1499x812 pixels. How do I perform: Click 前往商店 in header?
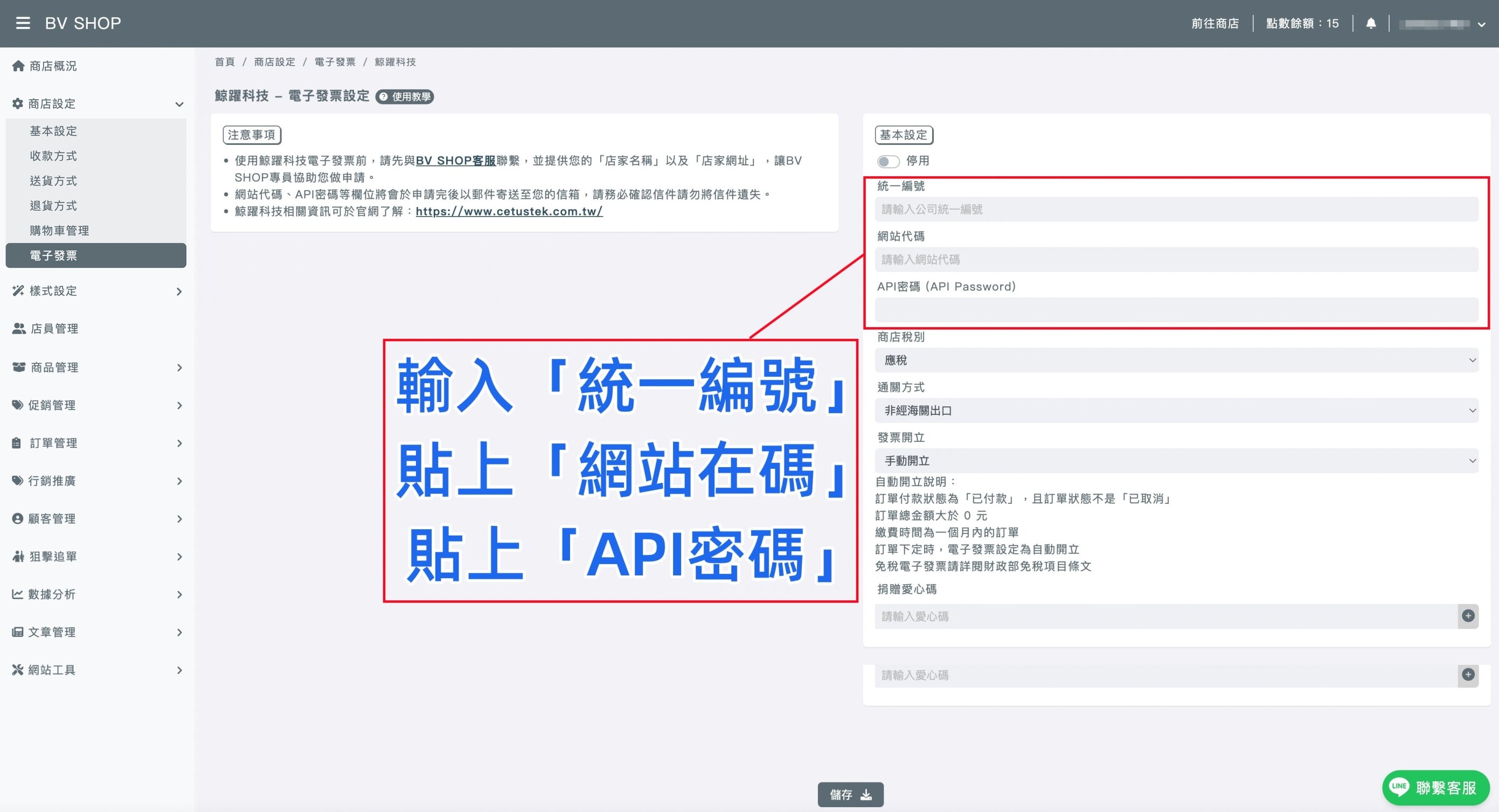click(1215, 23)
